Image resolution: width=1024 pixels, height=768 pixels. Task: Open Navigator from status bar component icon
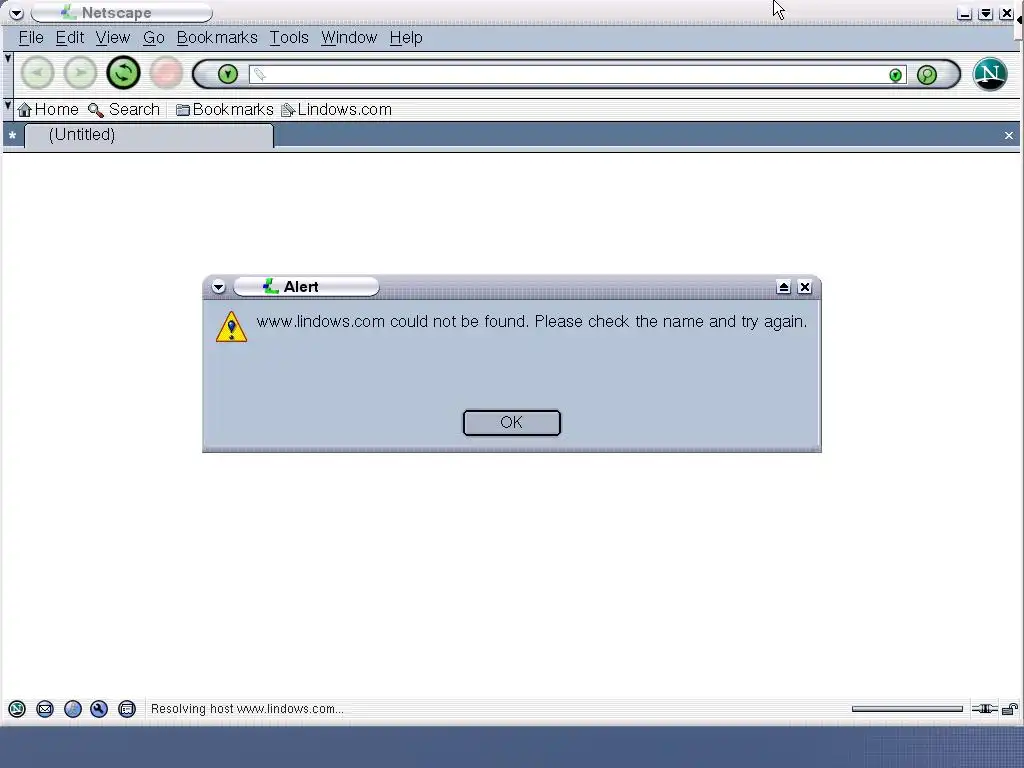coord(17,709)
